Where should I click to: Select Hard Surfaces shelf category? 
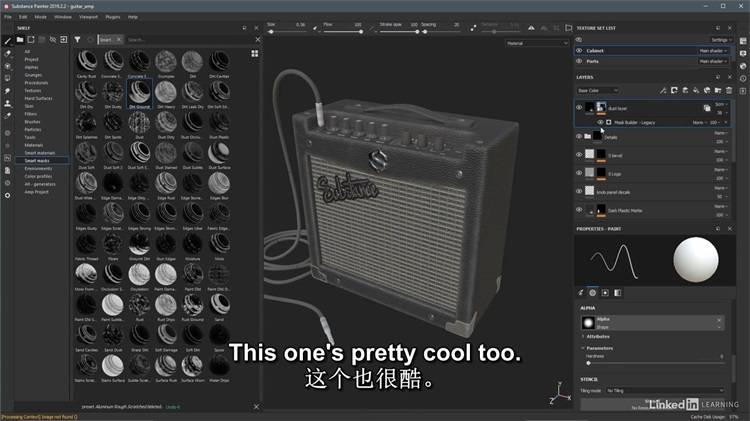click(x=38, y=99)
